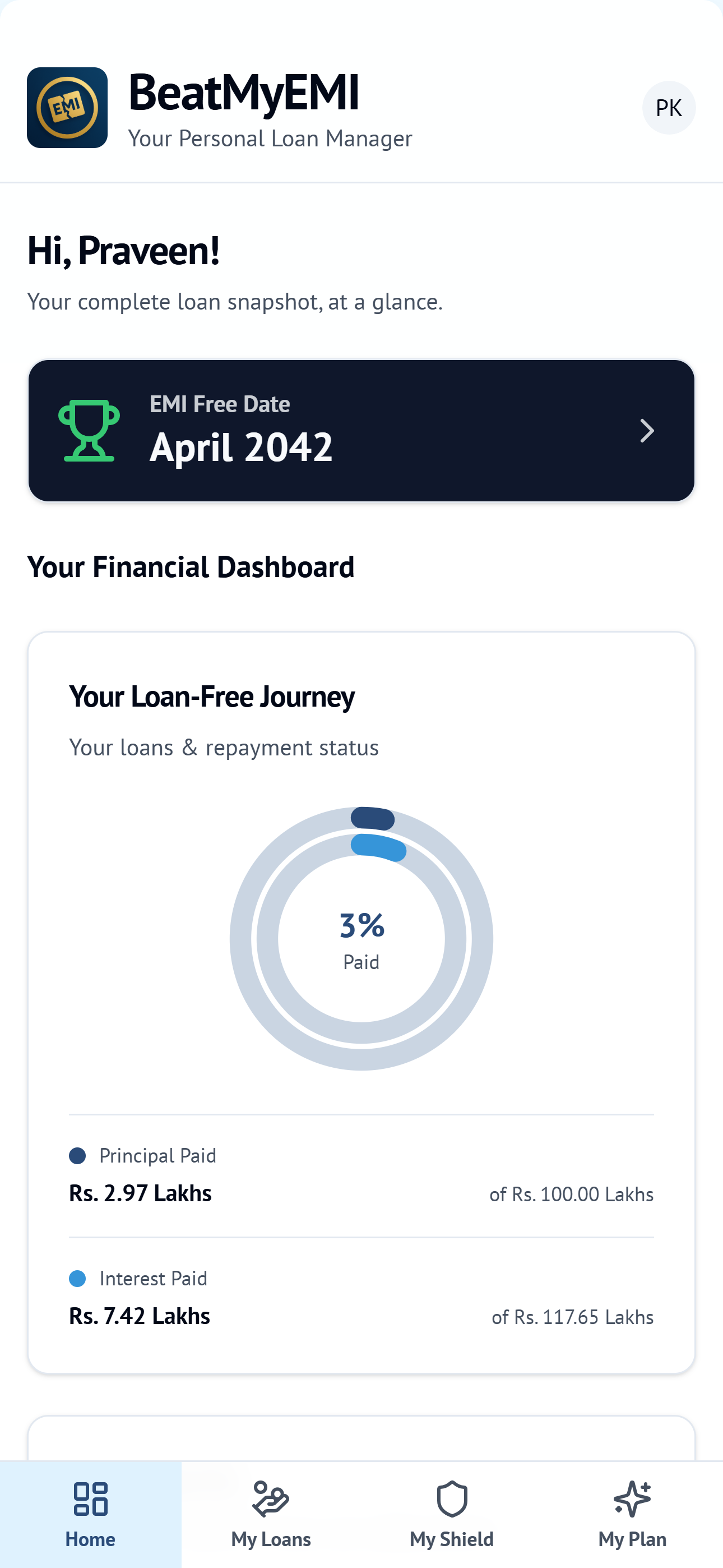
Task: Click the Hi, Praveen greeting
Action: coord(123,251)
